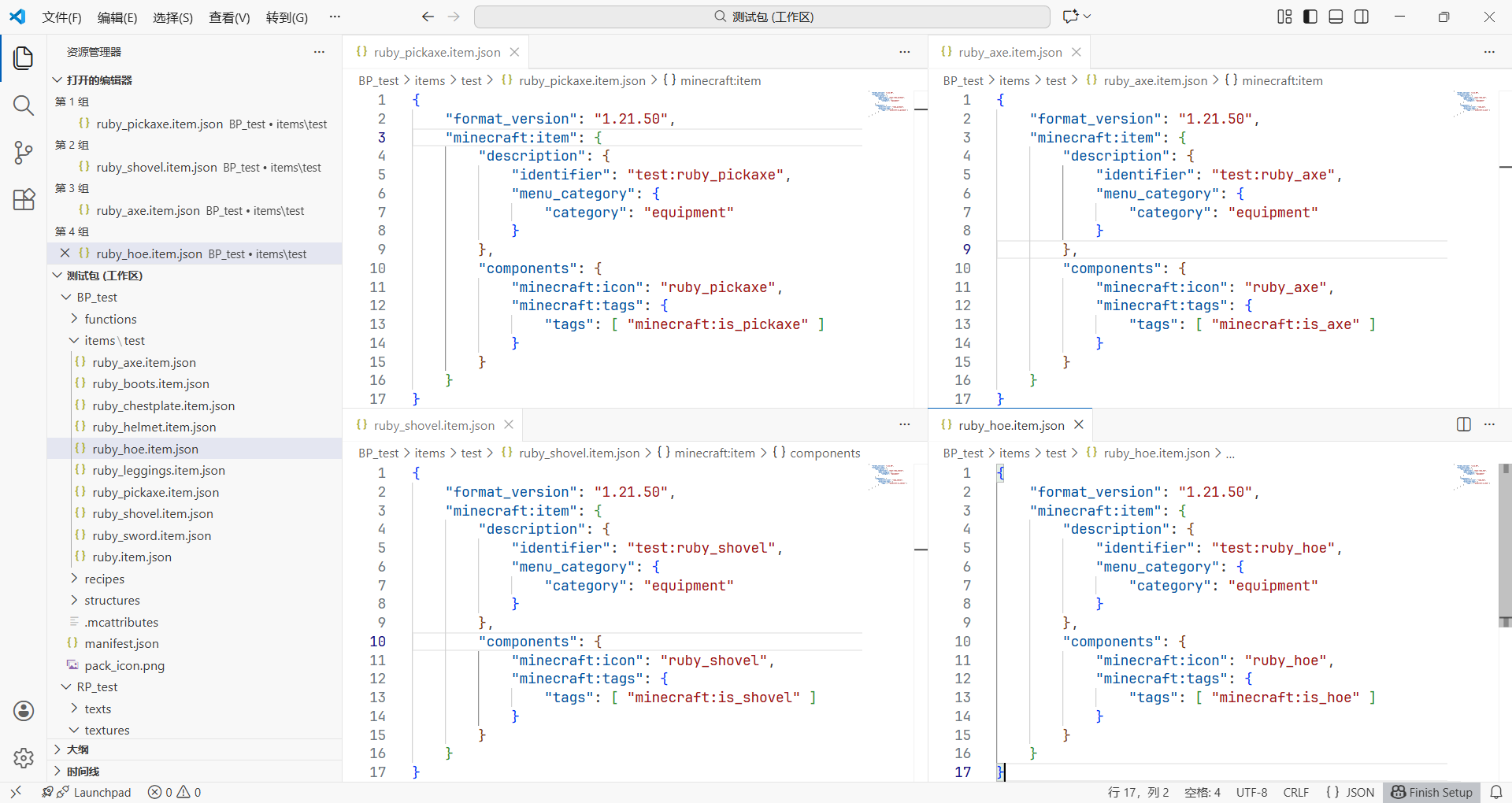Viewport: 1512px width, 803px height.
Task: Select the ruby_shovel.item.json editor tab
Action: pos(434,425)
